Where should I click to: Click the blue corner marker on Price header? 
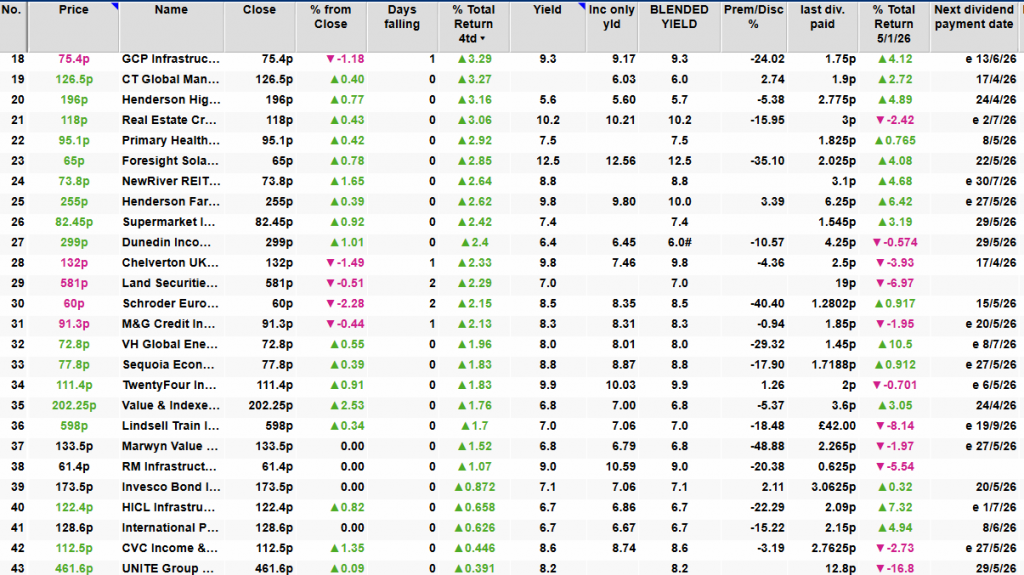click(x=115, y=6)
